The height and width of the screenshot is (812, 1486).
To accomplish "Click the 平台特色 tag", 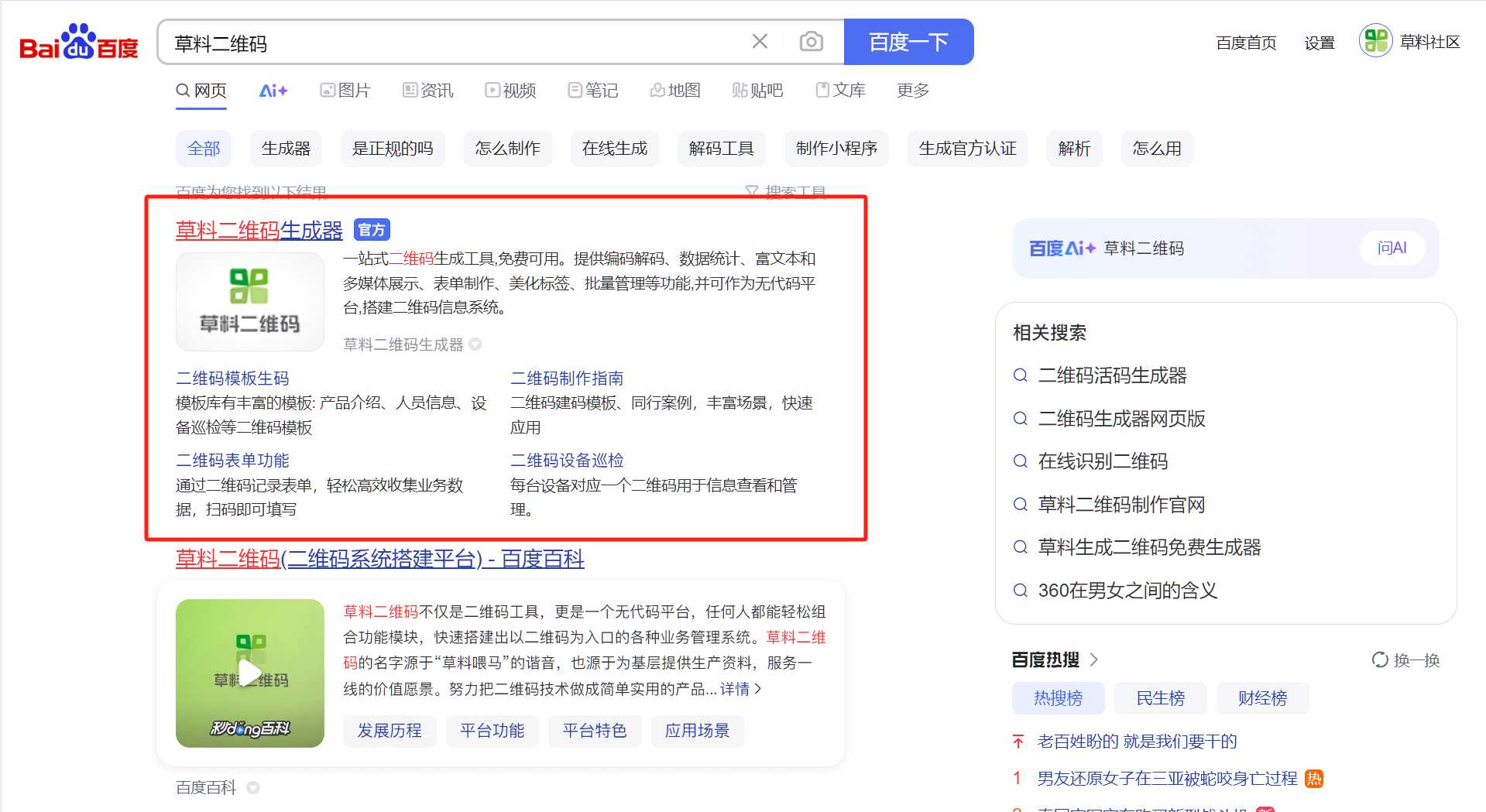I will [x=595, y=731].
